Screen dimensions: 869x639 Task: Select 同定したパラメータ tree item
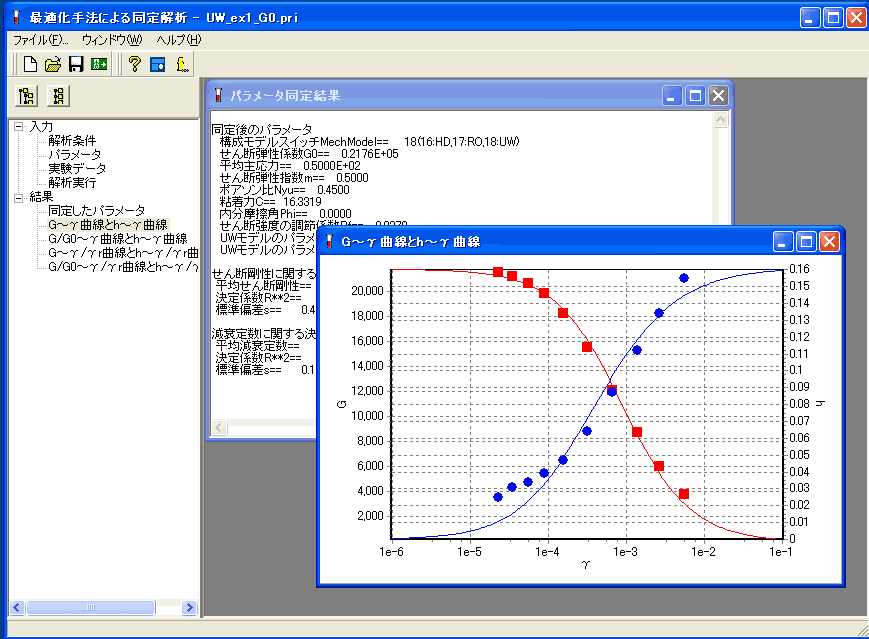click(x=96, y=211)
